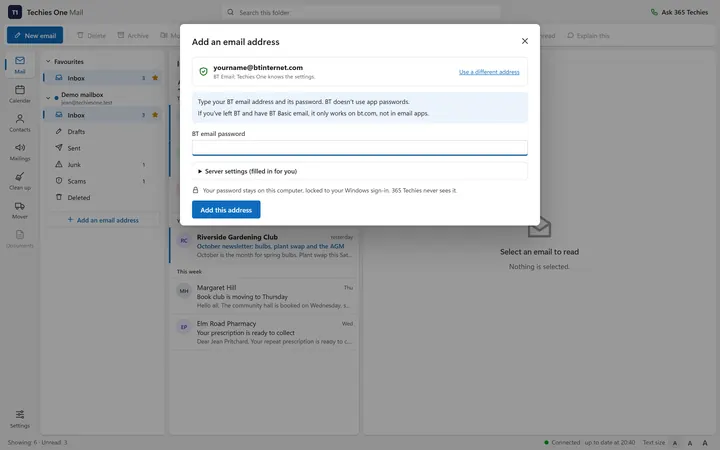Open Margaret Hill book club email
Image resolution: width=720 pixels, height=450 pixels.
click(x=264, y=296)
